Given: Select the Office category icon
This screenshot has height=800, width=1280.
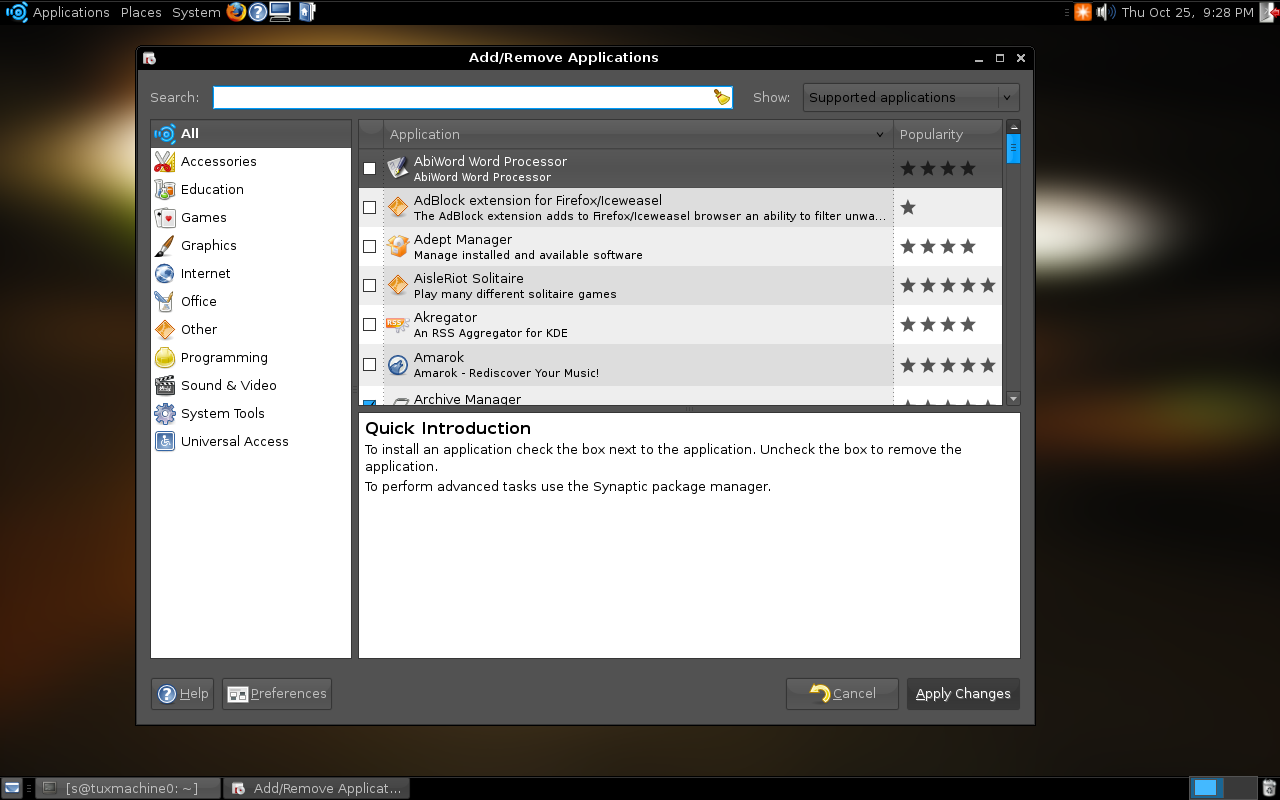Looking at the screenshot, I should [165, 301].
